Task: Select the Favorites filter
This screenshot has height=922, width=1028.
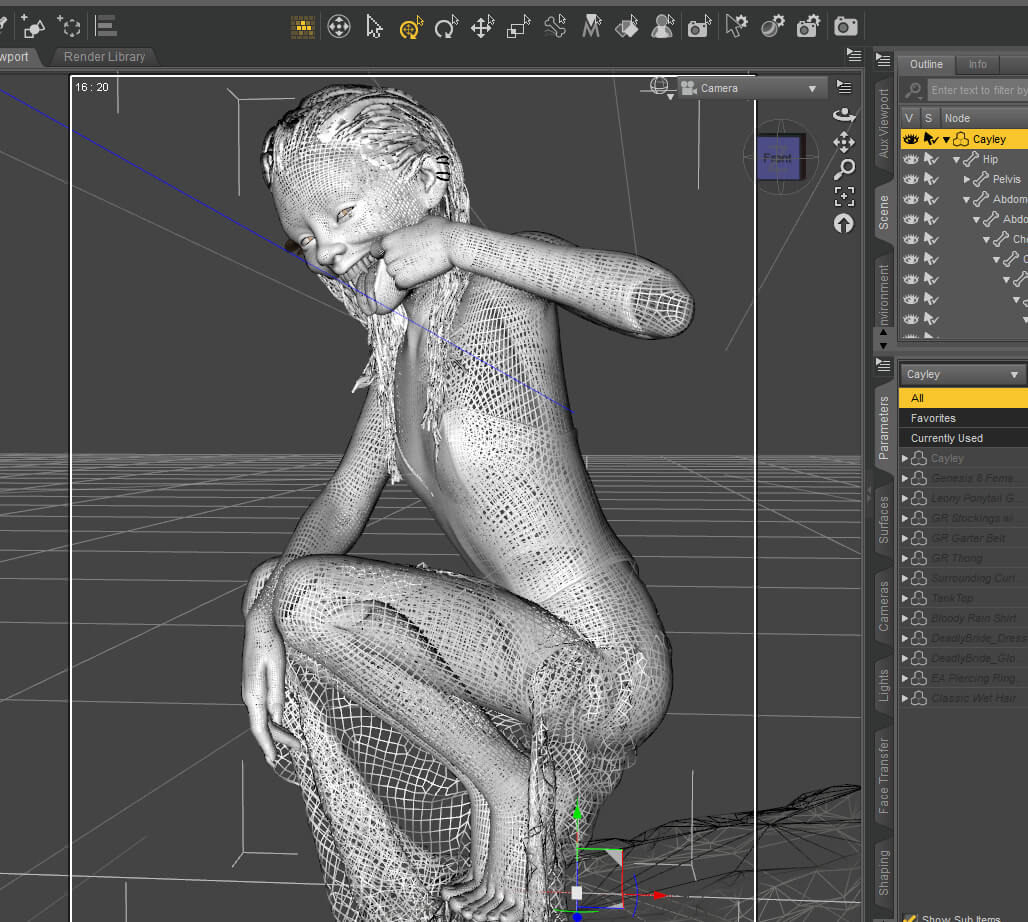Action: [962, 418]
